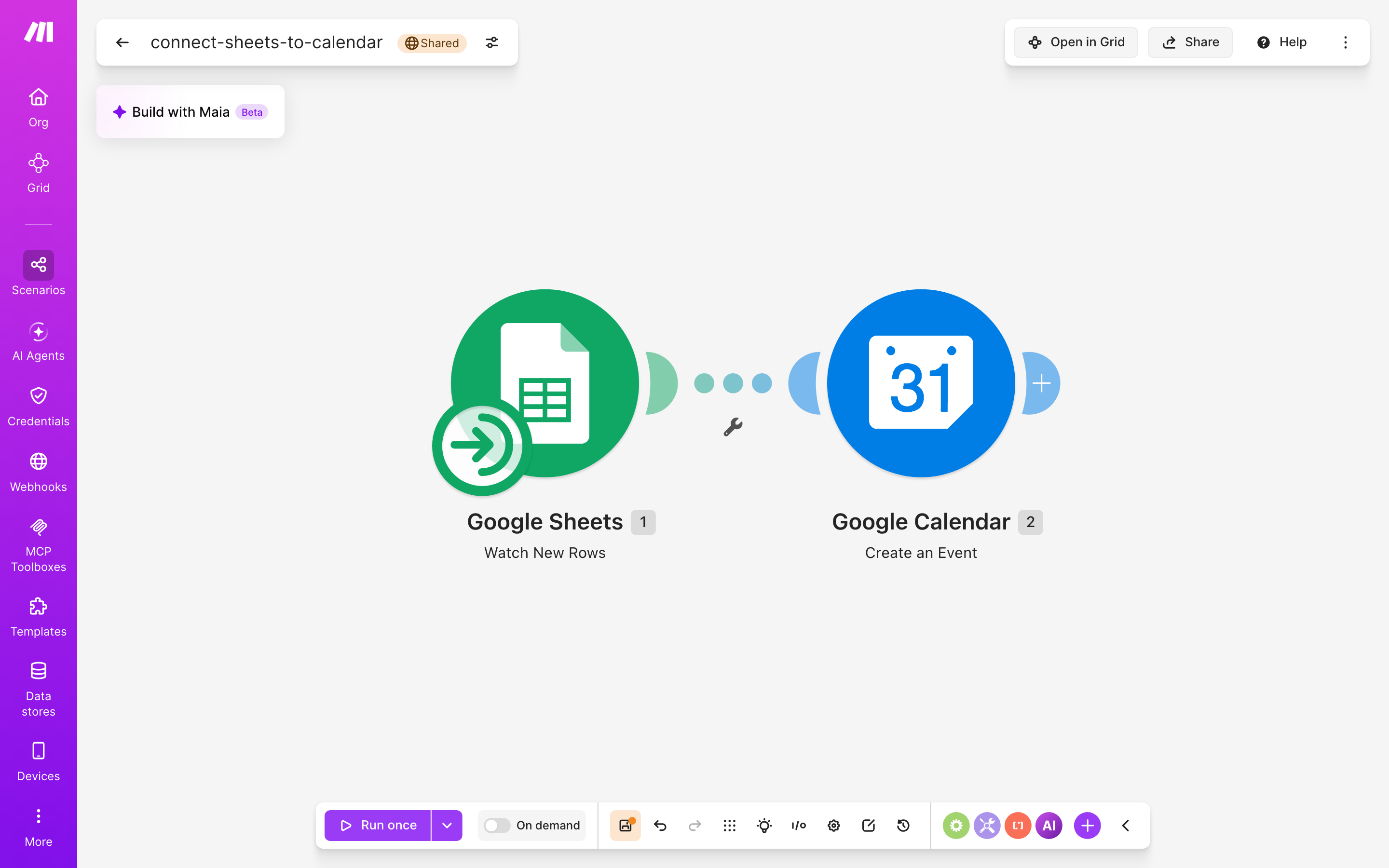Toggle the On demand scheduling switch
1389x868 pixels.
tap(496, 826)
